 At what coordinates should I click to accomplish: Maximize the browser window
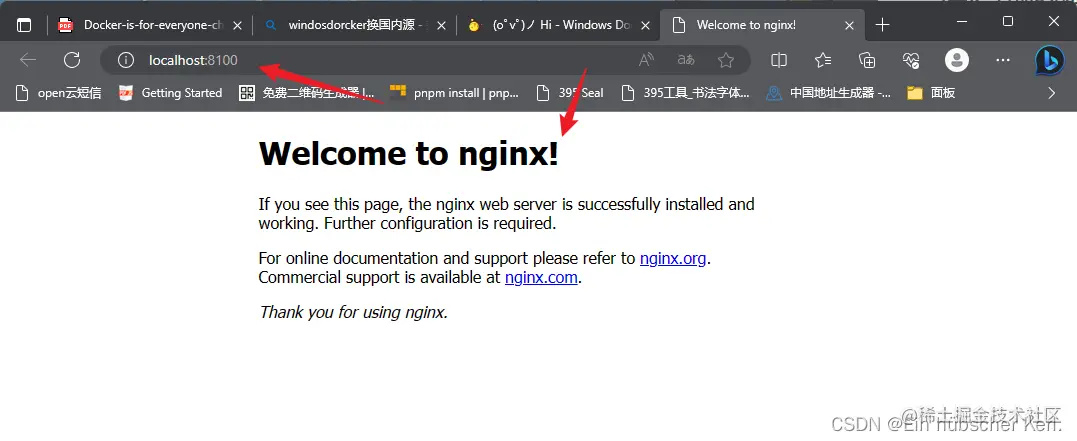click(1008, 22)
